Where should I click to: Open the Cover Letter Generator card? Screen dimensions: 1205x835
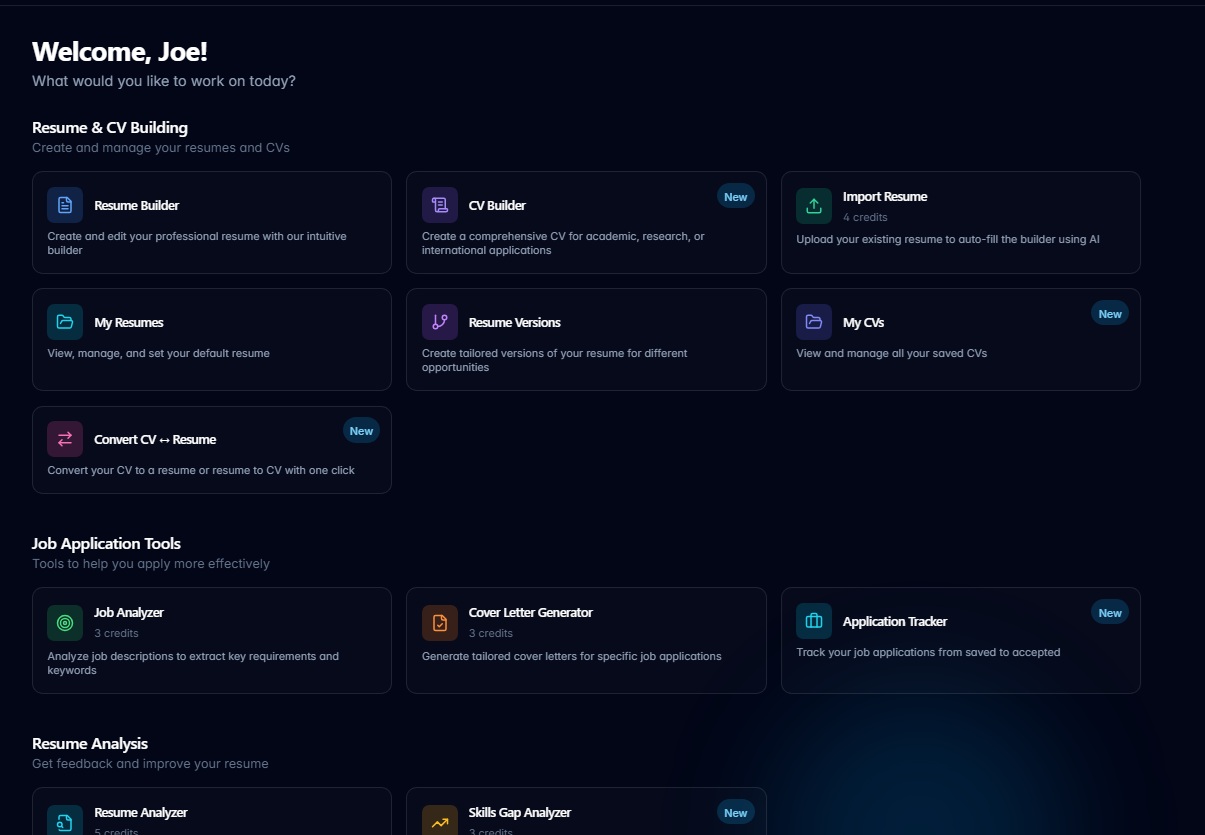[x=585, y=640]
